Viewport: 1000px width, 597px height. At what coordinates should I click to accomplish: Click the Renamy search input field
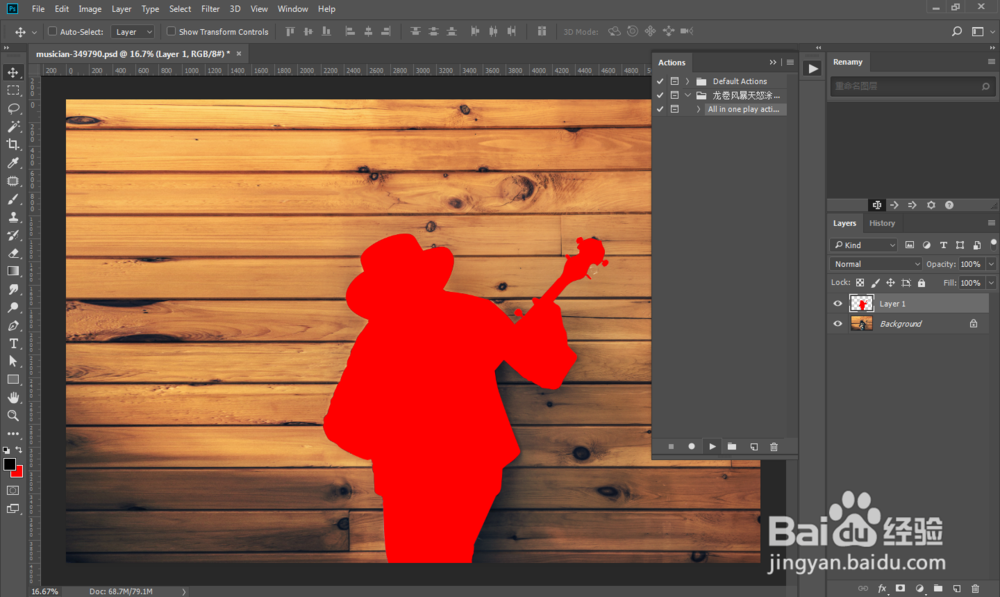pyautogui.click(x=911, y=86)
